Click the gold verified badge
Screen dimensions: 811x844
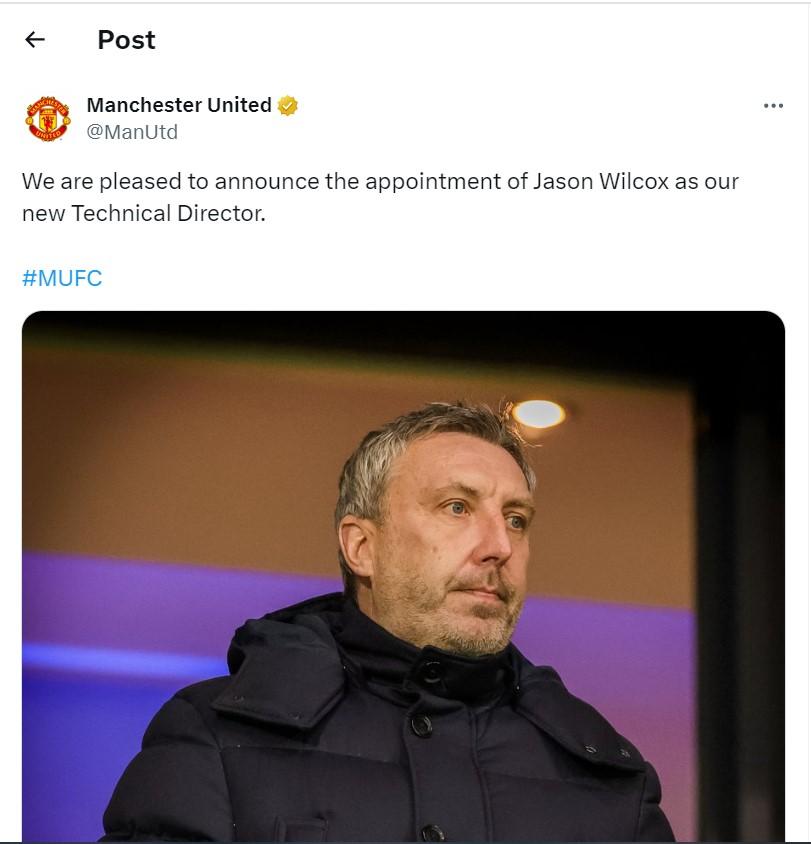click(288, 106)
